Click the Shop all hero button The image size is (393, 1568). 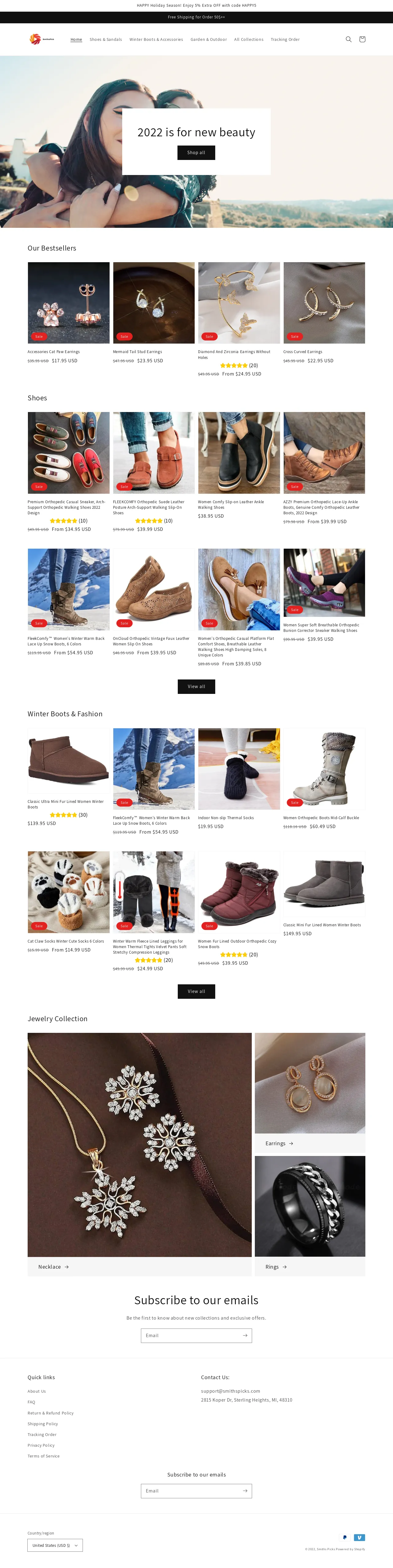click(x=196, y=153)
